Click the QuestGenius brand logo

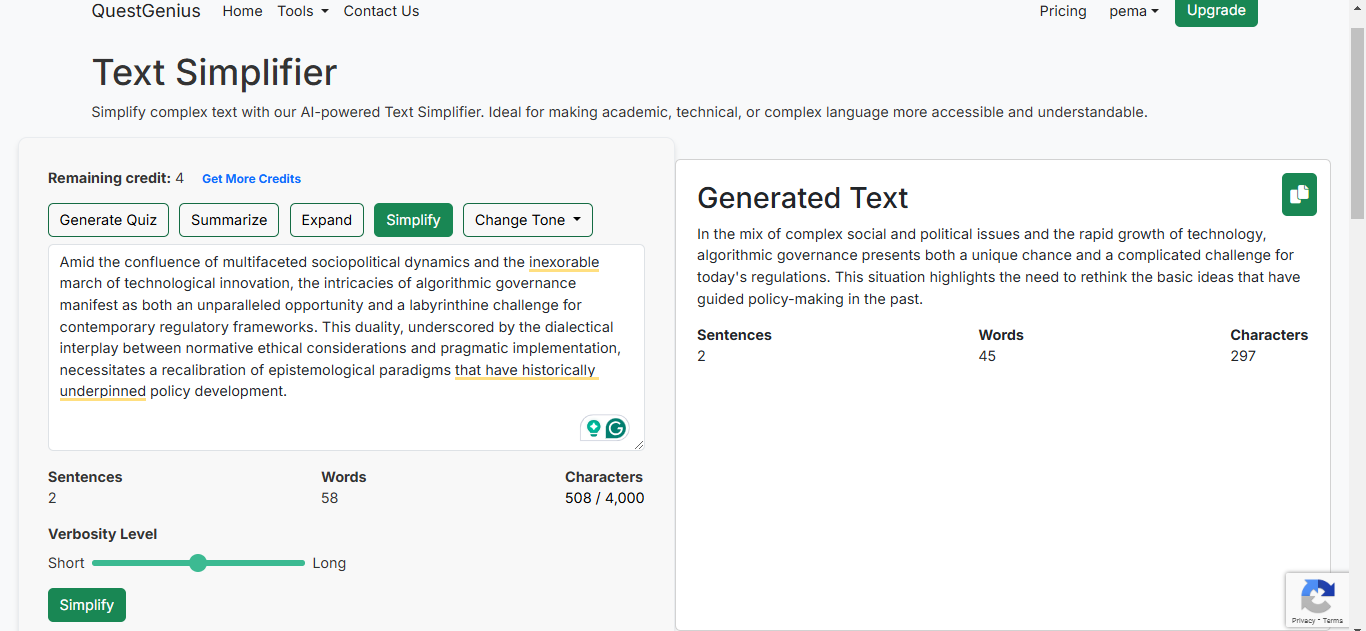(146, 11)
